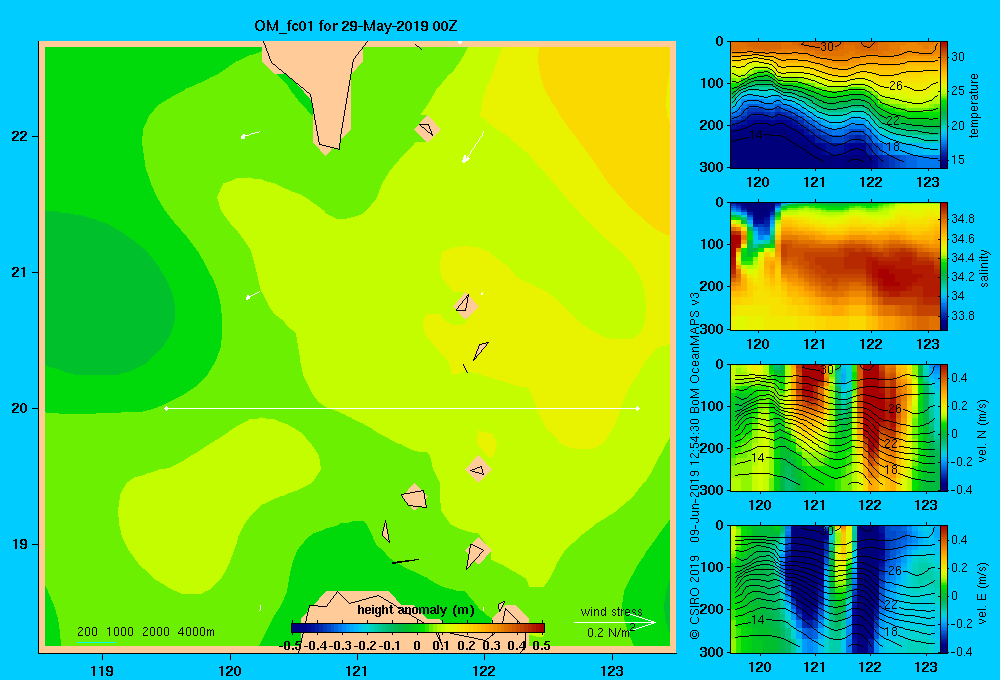
Task: Open the salinity depth section panel
Action: (835, 266)
